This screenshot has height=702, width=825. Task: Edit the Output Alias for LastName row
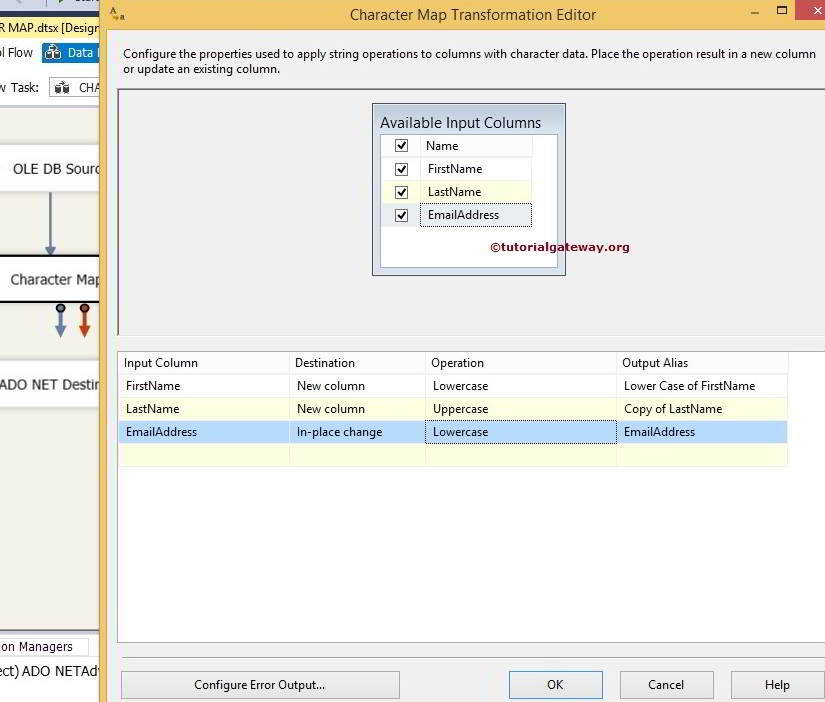[700, 408]
